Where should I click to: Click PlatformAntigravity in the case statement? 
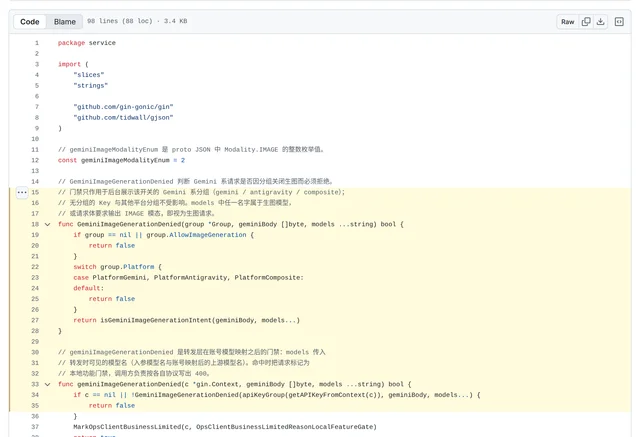click(x=191, y=277)
